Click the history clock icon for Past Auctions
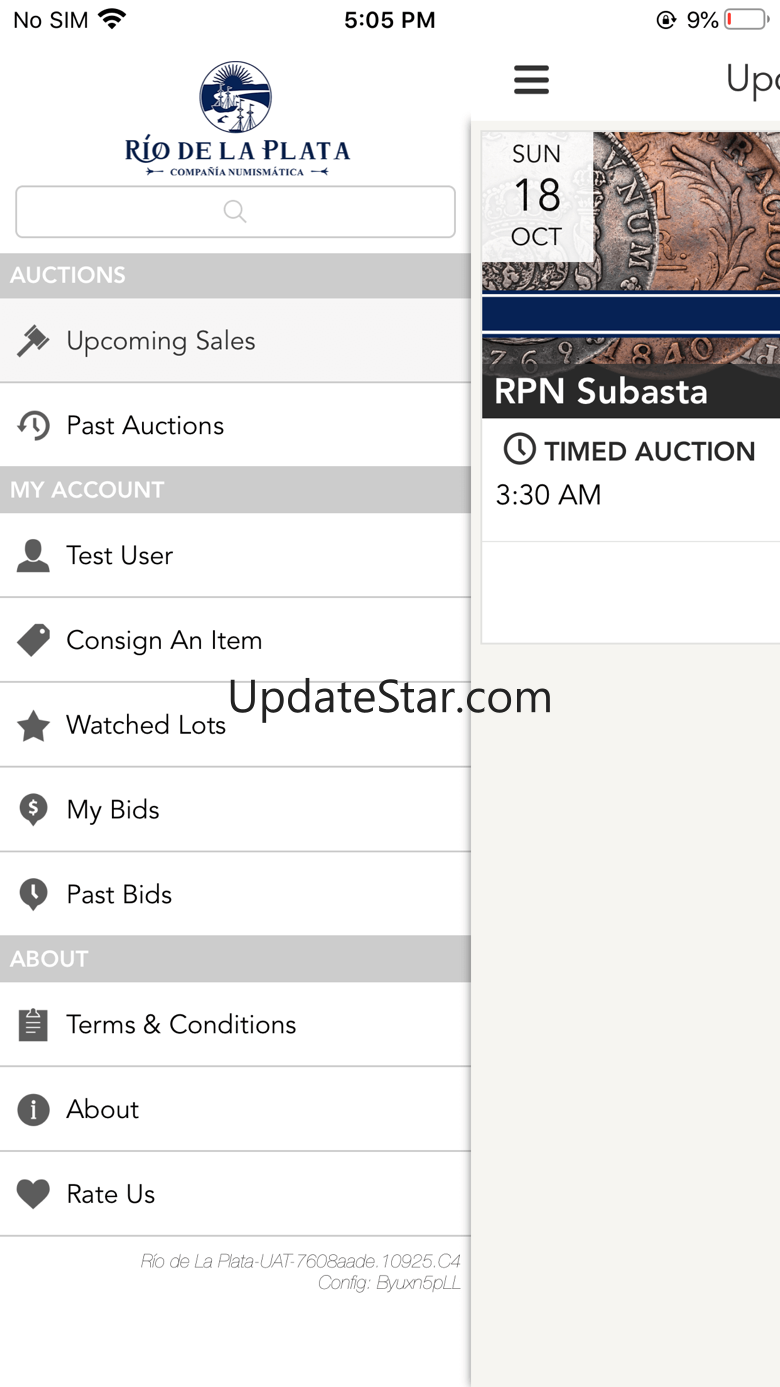 [33, 425]
